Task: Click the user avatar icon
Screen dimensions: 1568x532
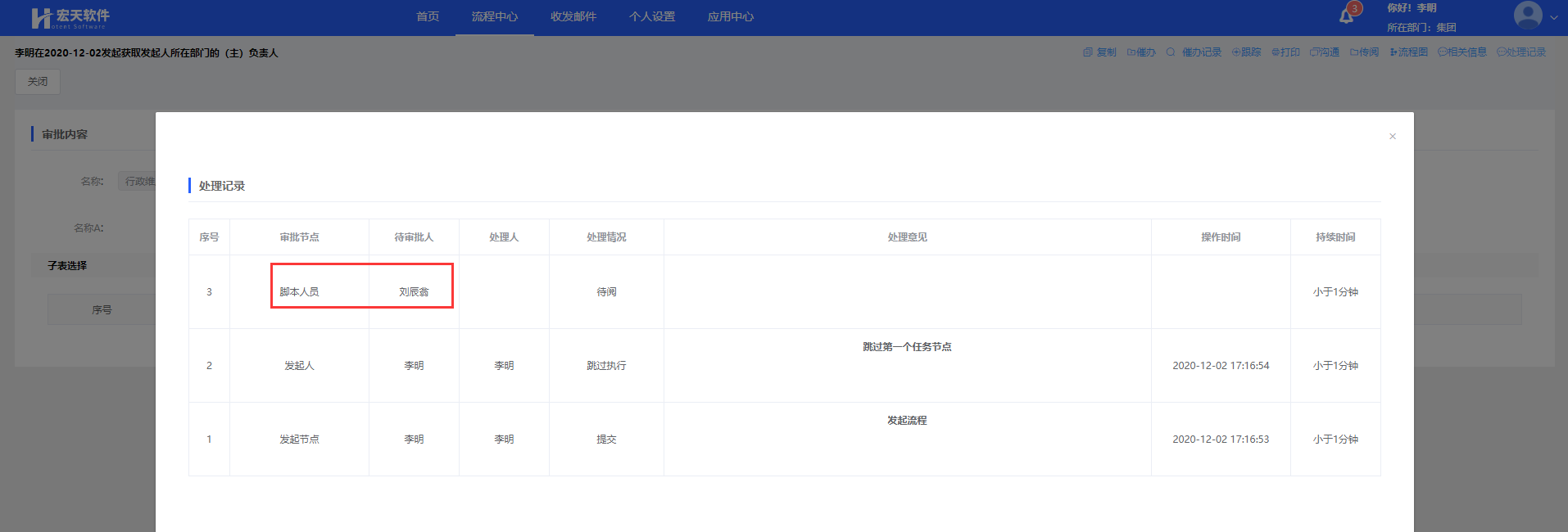Action: point(1527,16)
